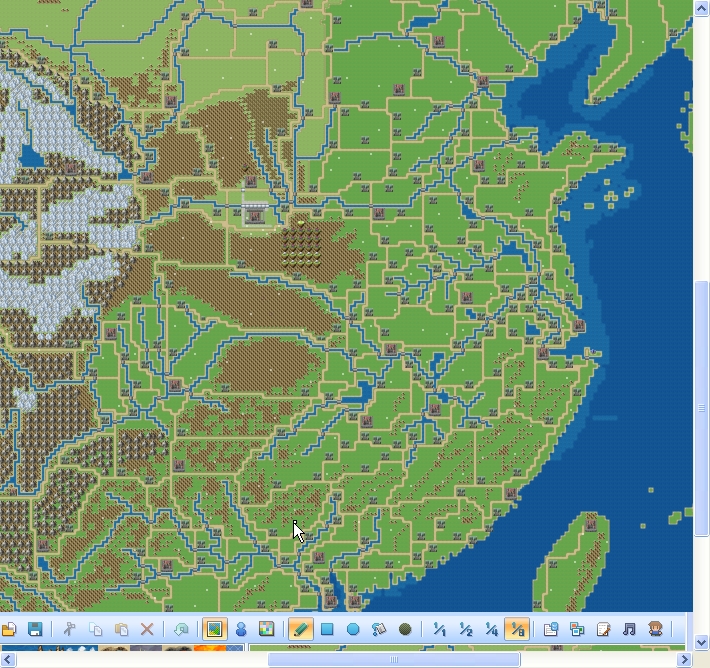Select the Flood Fill tool
This screenshot has height=668, width=710.
click(x=379, y=629)
